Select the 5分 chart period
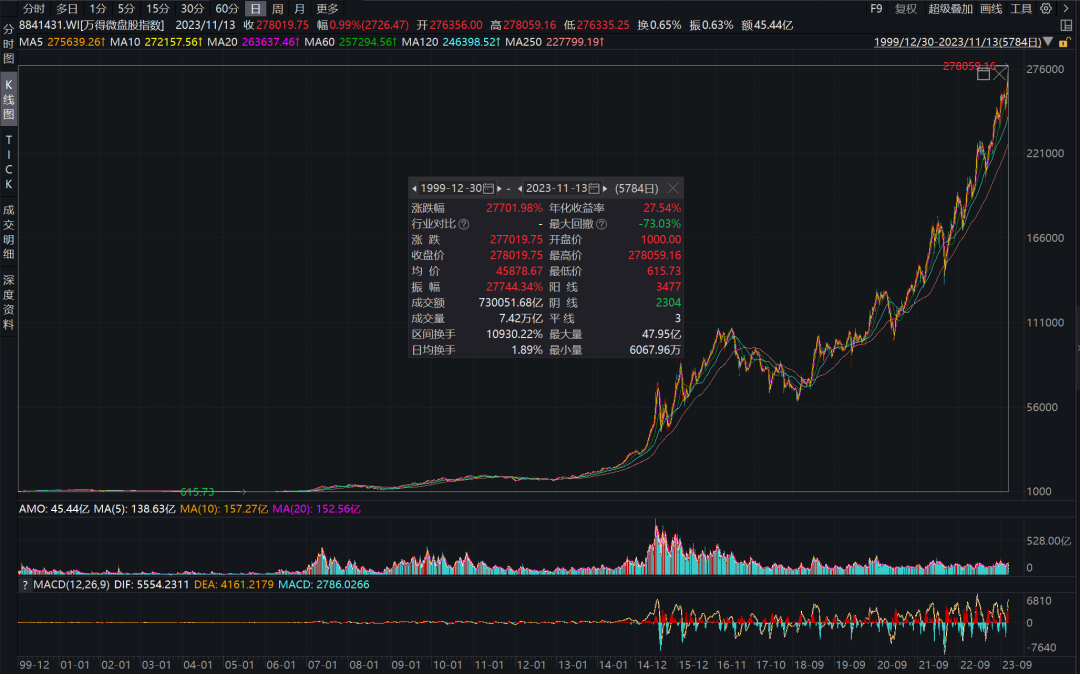 coord(126,9)
